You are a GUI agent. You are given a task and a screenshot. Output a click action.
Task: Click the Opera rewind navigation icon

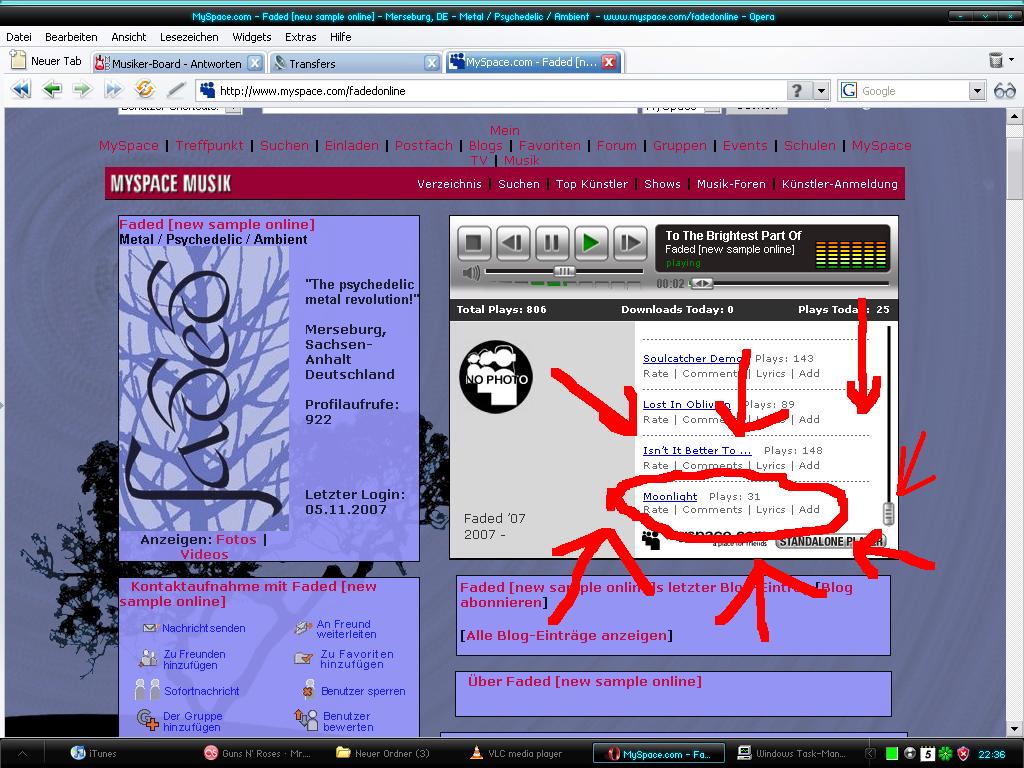click(21, 89)
